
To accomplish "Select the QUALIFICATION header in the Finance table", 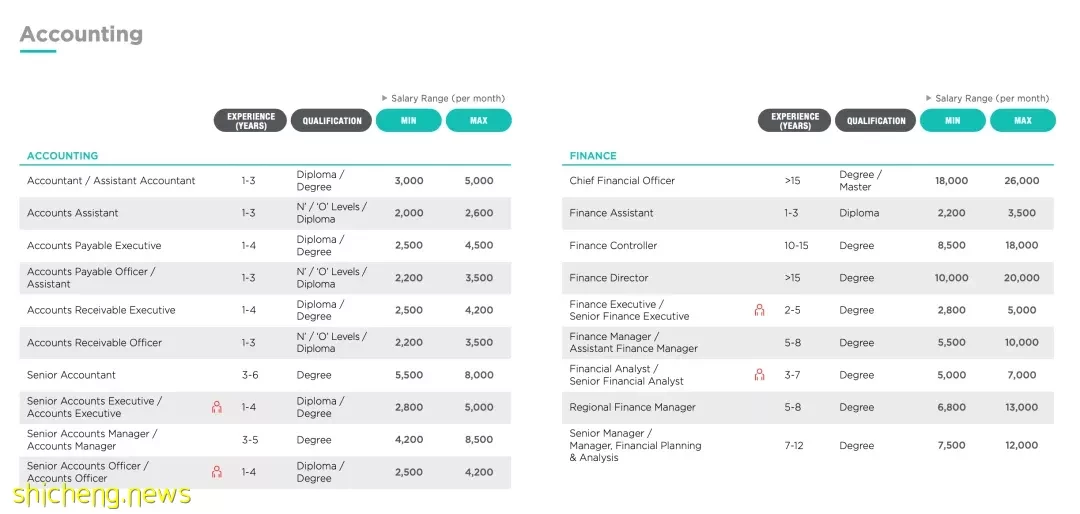I will (876, 121).
